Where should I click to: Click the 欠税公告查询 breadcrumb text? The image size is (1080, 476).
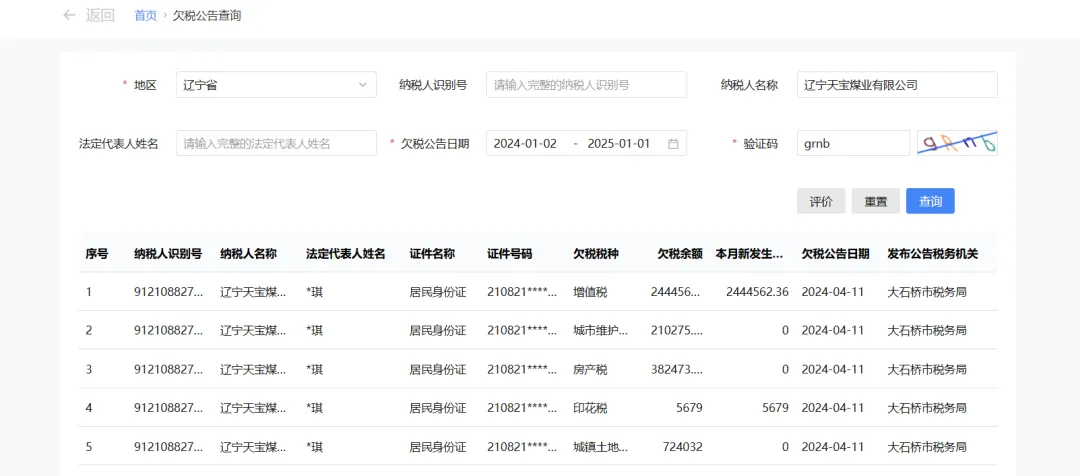tap(207, 15)
